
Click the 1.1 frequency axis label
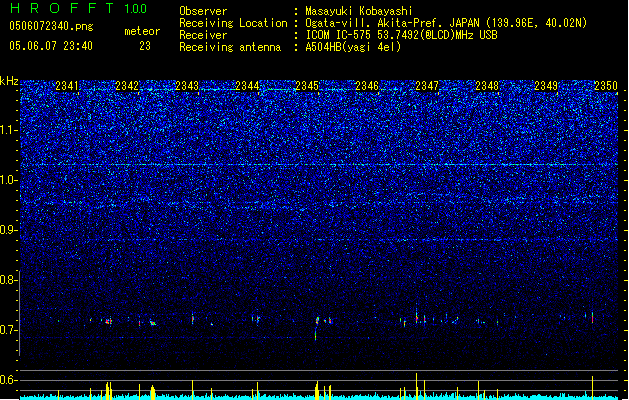(9, 130)
